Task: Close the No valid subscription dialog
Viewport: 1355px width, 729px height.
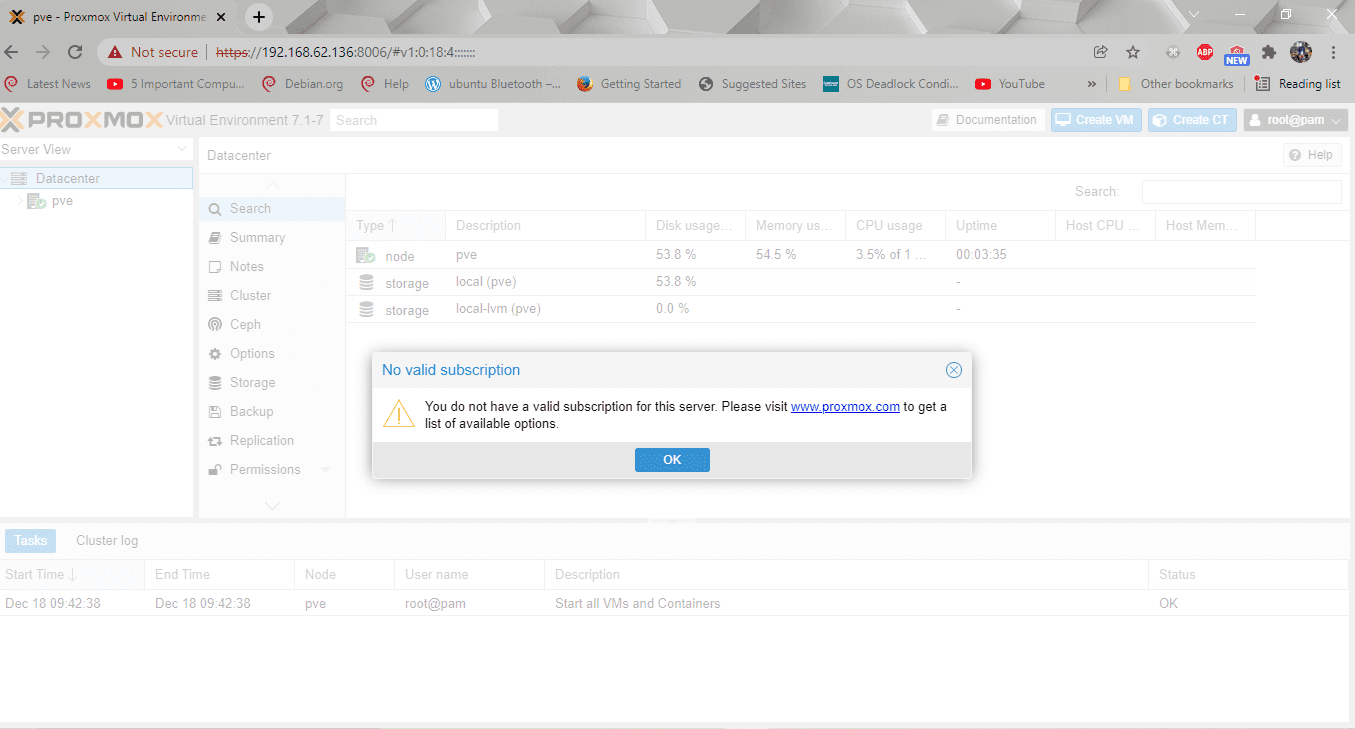Action: click(x=954, y=370)
